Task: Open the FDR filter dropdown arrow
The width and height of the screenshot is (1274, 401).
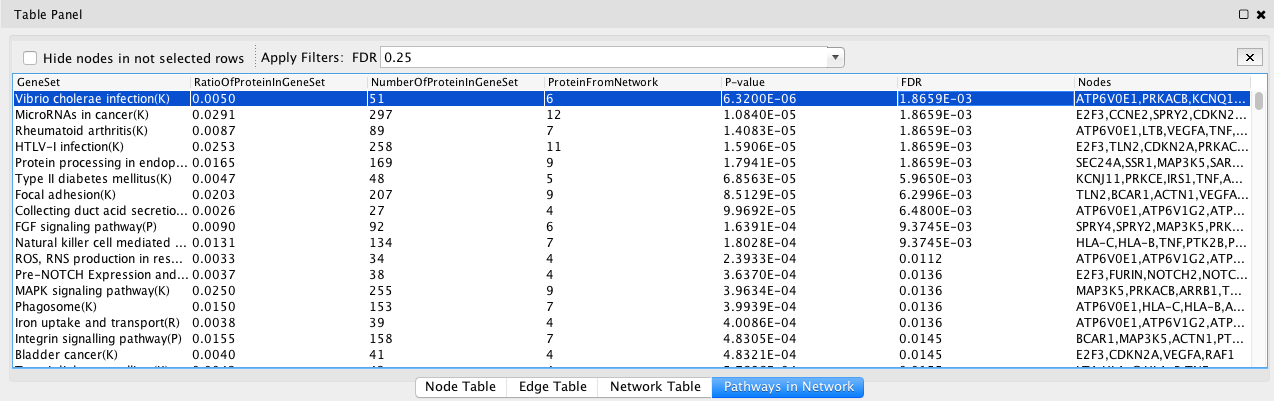Action: click(836, 58)
